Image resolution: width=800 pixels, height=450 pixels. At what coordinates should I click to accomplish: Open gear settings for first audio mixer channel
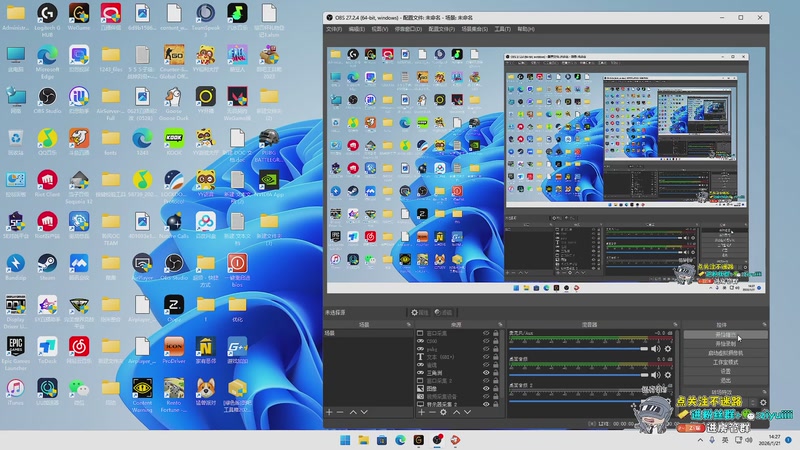(669, 349)
